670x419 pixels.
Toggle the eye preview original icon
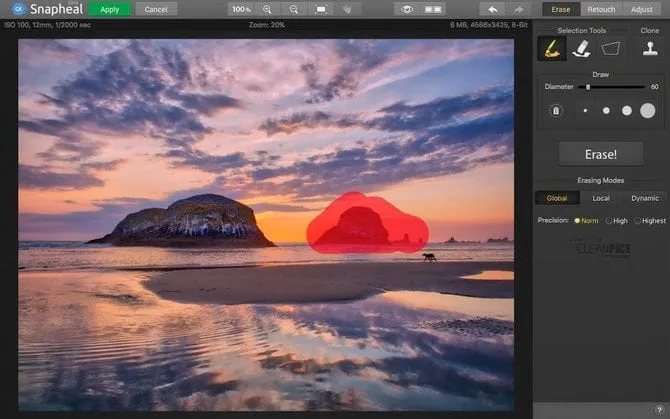406,9
